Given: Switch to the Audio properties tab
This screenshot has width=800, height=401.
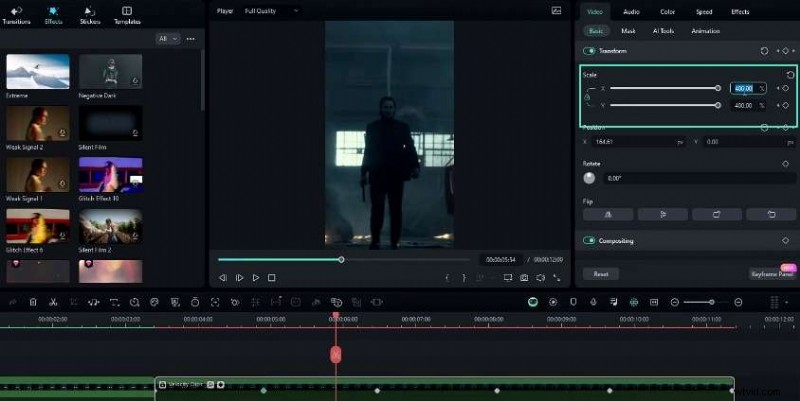Looking at the screenshot, I should [x=631, y=11].
